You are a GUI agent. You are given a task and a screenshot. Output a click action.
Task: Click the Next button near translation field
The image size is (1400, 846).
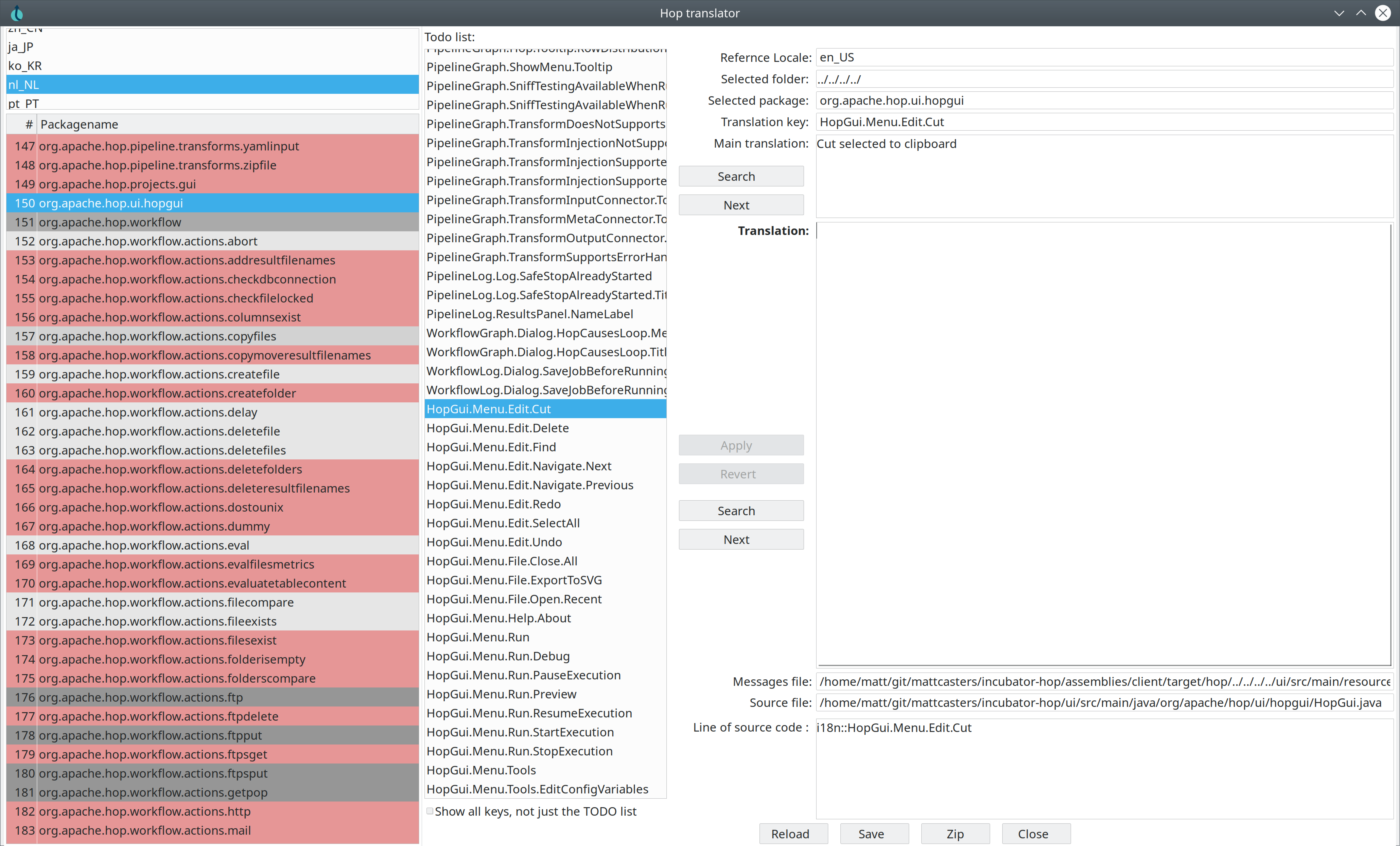pos(737,539)
